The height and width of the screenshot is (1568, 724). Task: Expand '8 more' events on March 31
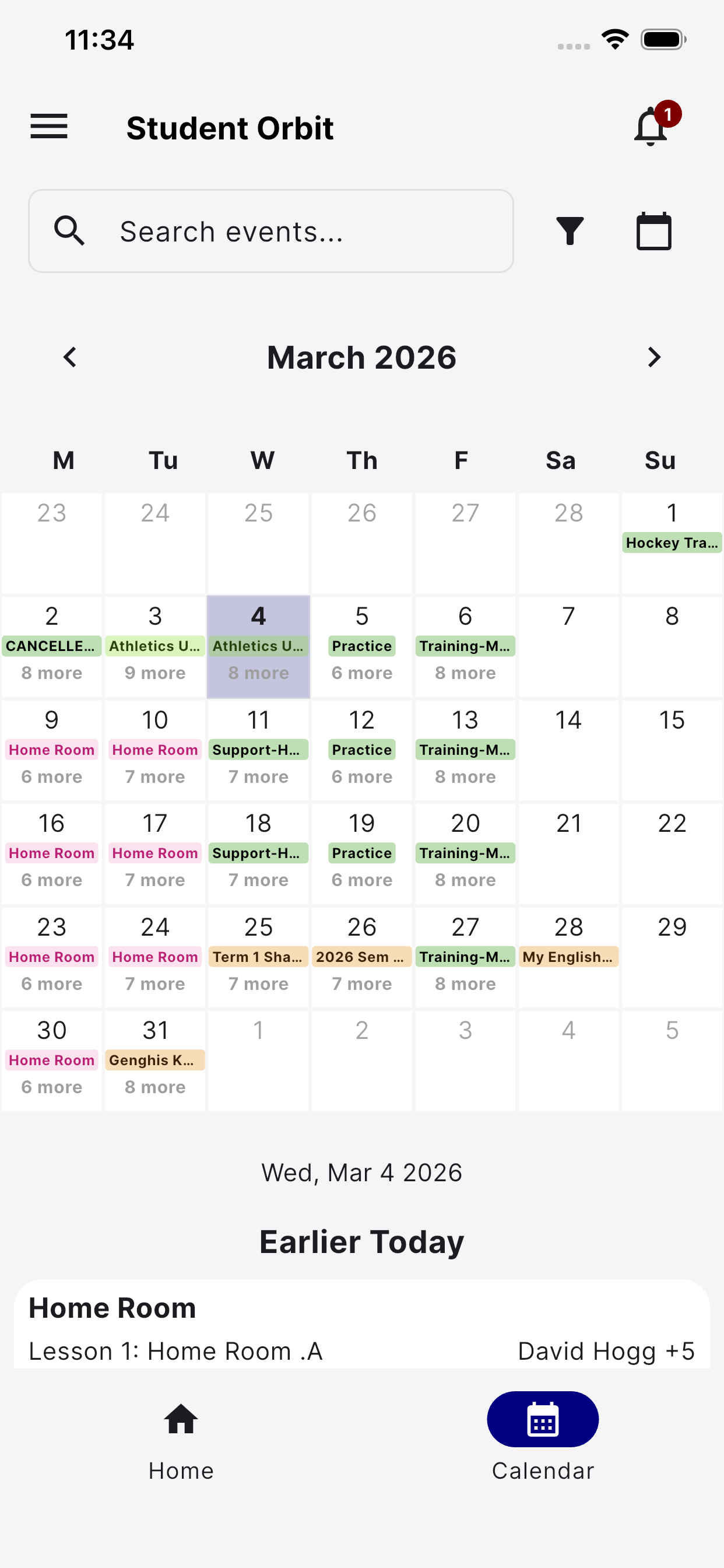pyautogui.click(x=155, y=1087)
